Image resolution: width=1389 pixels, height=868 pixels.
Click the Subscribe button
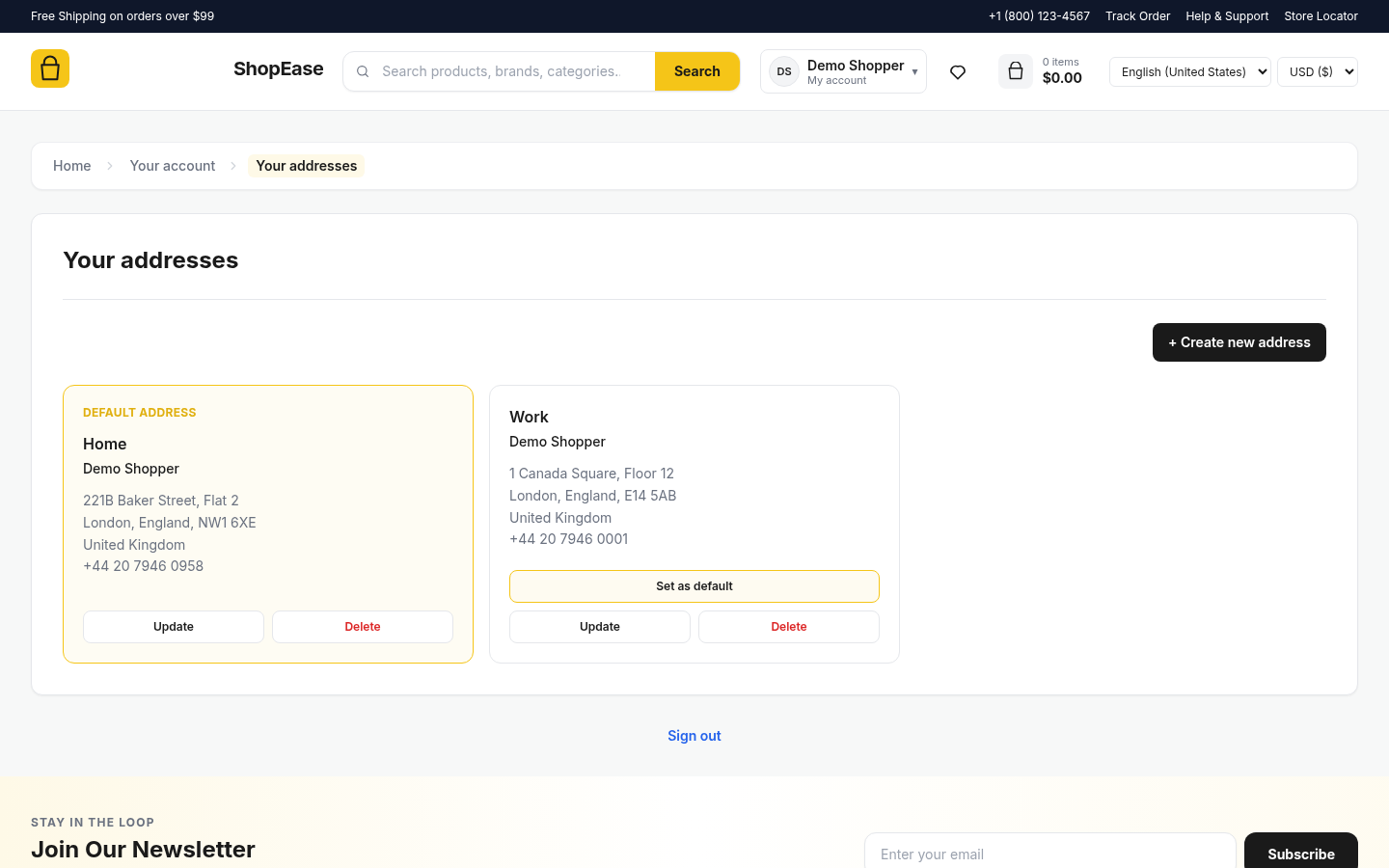(1301, 854)
